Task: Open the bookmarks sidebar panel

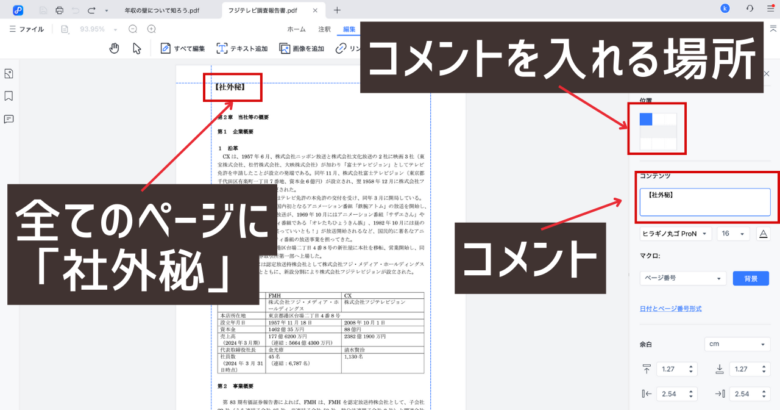Action: 9,96
